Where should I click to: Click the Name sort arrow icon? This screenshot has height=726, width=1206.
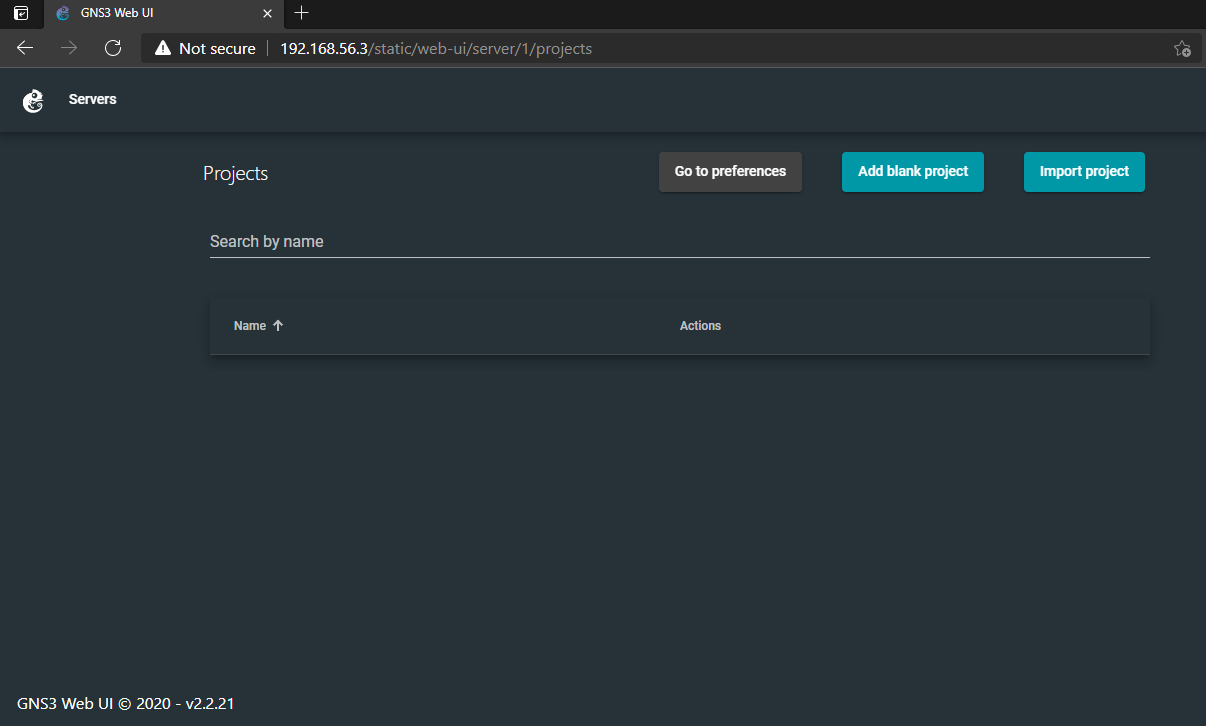[x=278, y=326]
